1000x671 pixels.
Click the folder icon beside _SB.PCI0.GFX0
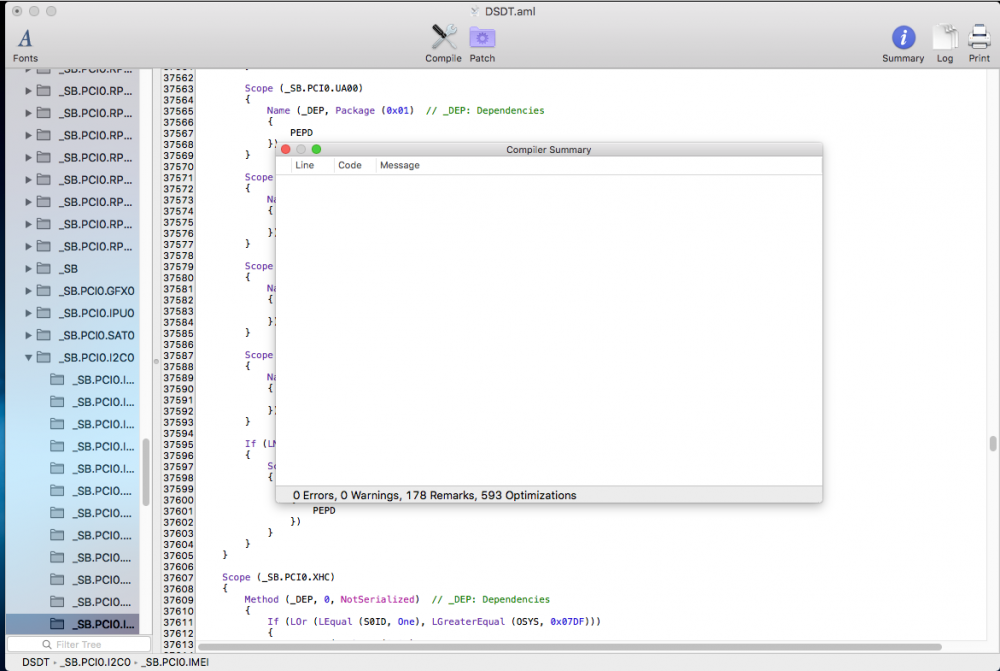44,291
